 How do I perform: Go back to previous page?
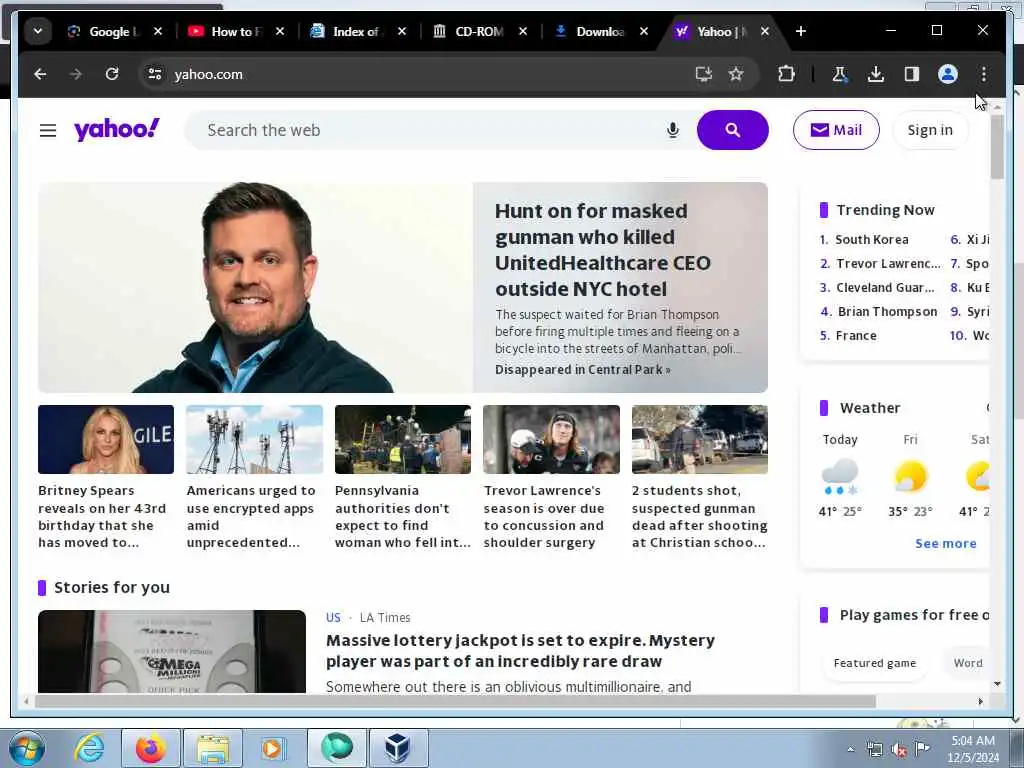pos(40,74)
